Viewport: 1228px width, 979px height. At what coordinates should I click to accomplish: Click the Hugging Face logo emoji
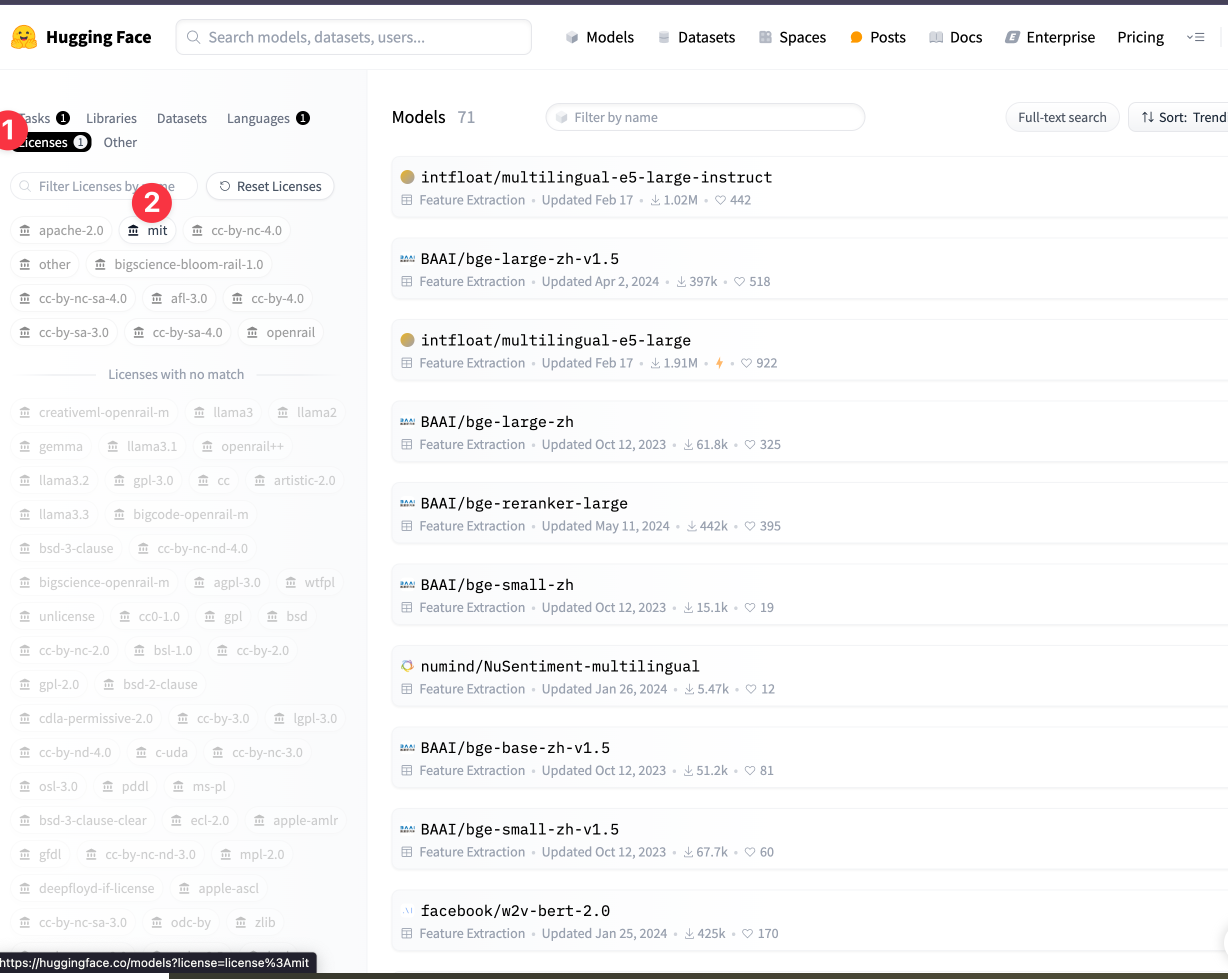24,37
